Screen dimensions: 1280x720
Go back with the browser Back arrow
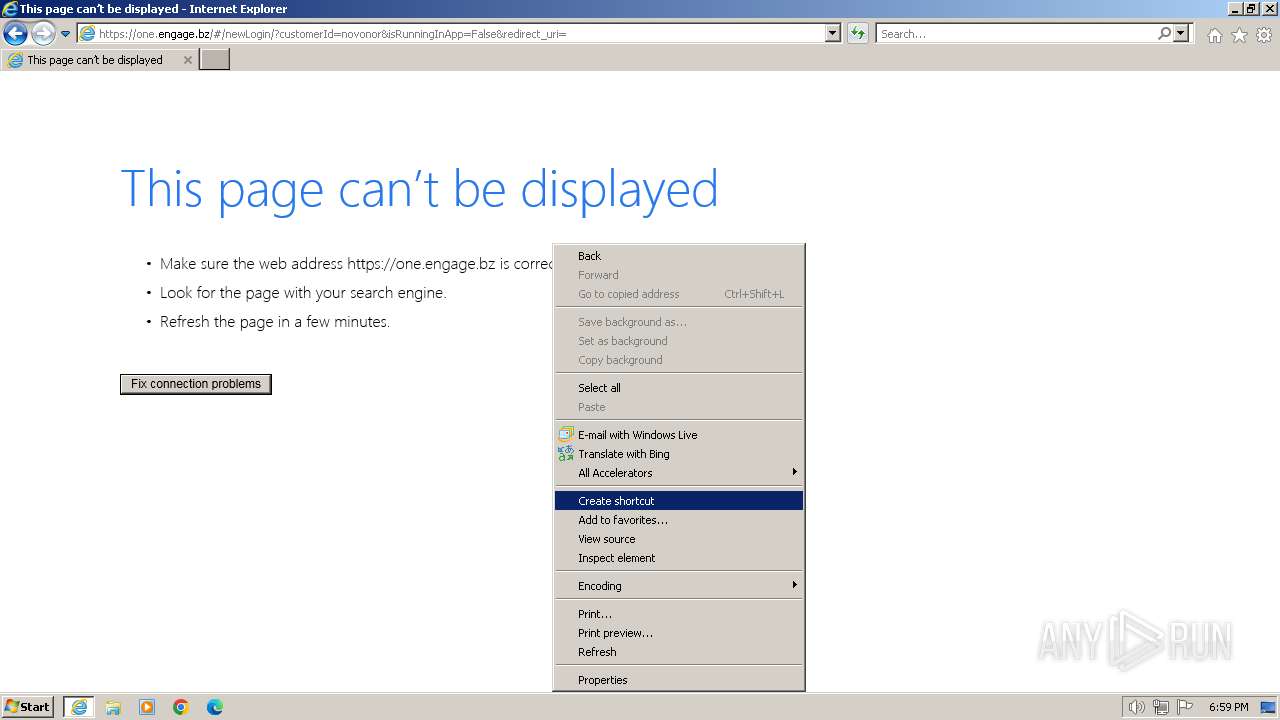[15, 33]
